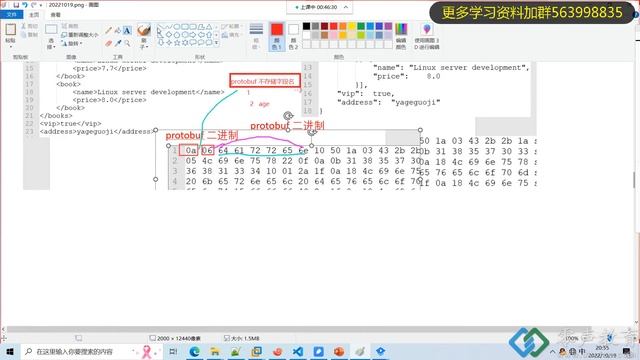Viewport: 640px width, 360px height.
Task: Select the Magnifier tool
Action: tap(127, 43)
